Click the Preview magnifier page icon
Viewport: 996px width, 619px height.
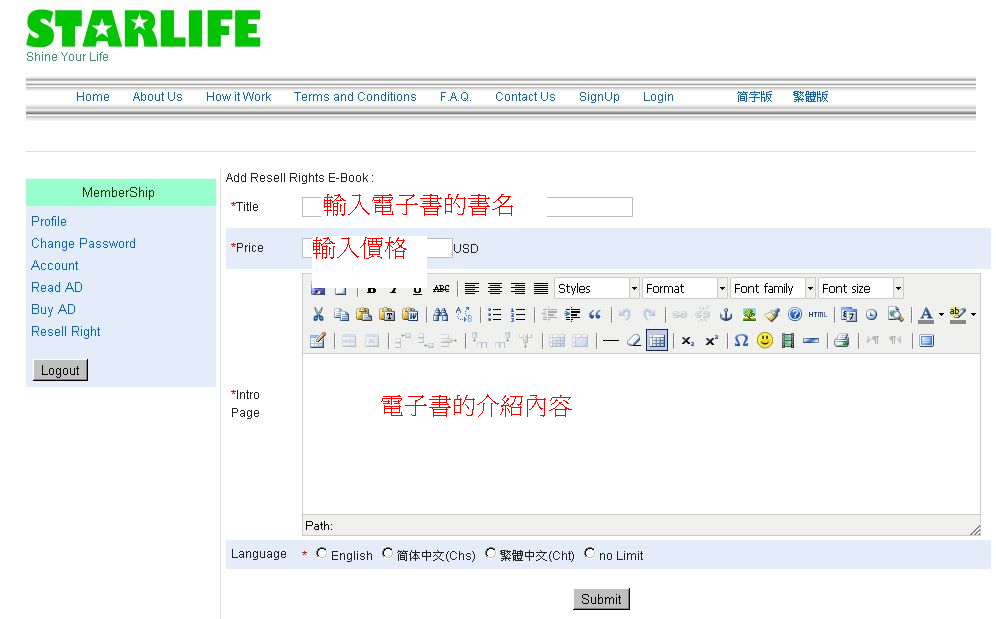[895, 314]
